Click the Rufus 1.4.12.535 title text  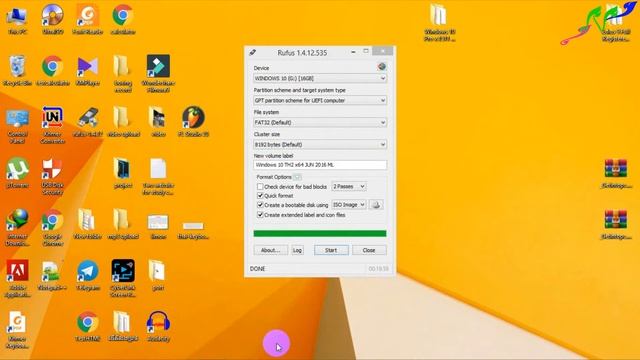[302, 53]
